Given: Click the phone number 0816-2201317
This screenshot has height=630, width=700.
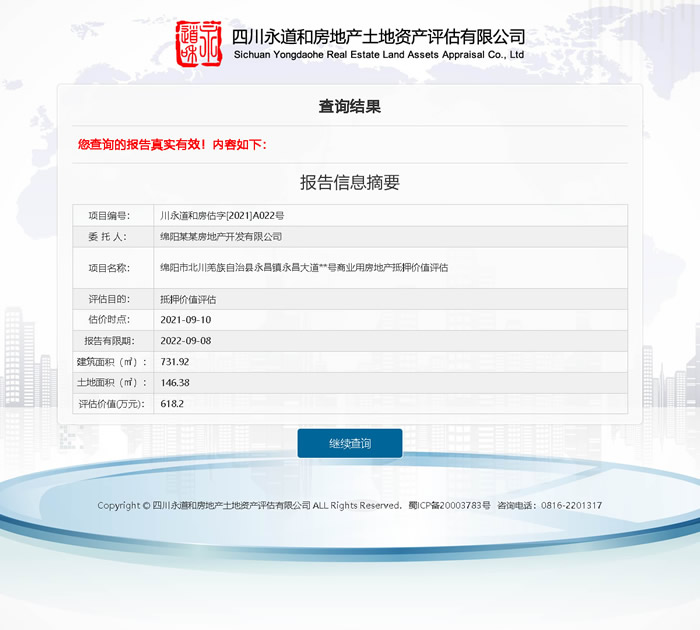Looking at the screenshot, I should (571, 505).
